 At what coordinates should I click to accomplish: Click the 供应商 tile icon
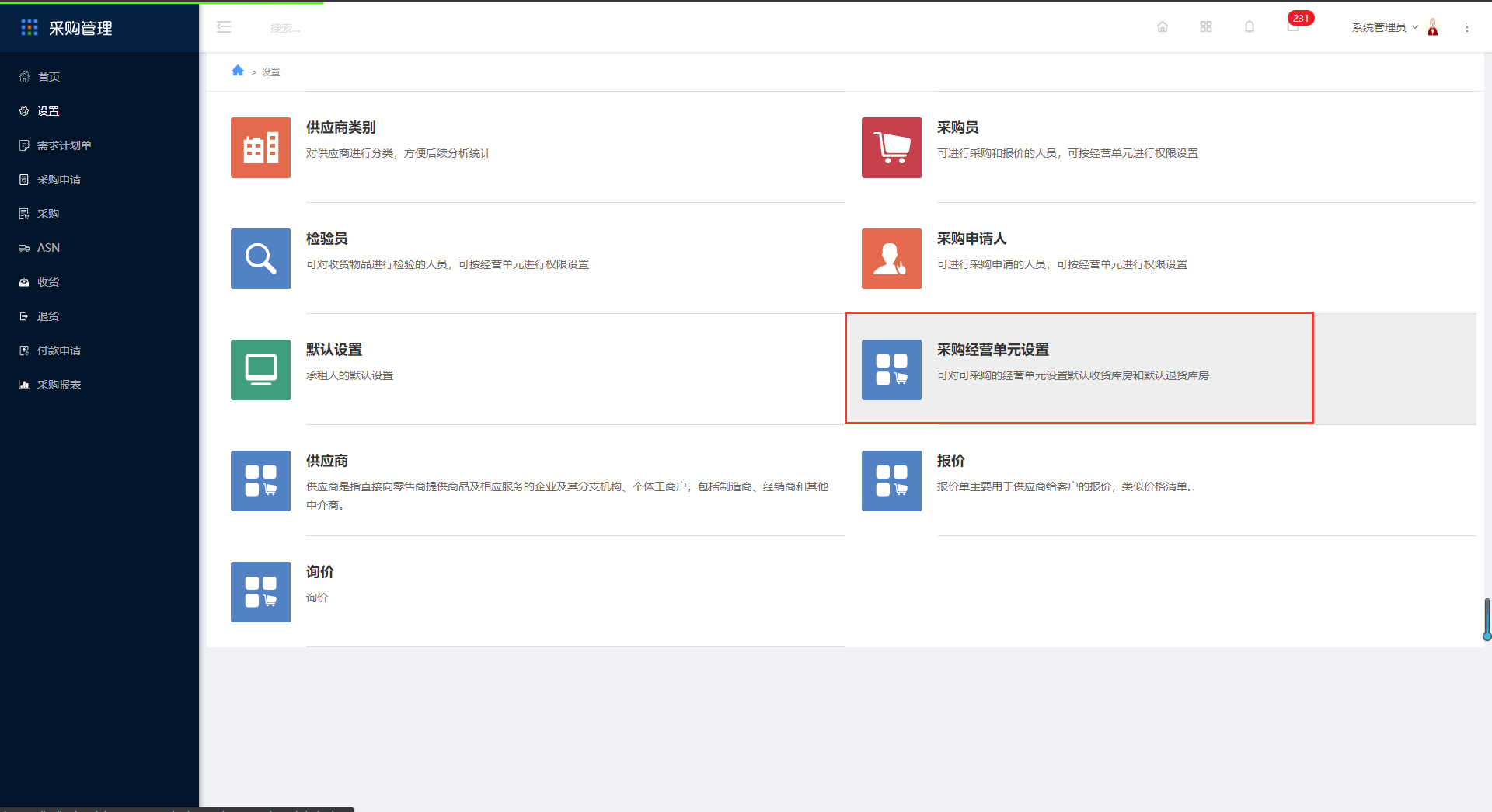pos(260,481)
